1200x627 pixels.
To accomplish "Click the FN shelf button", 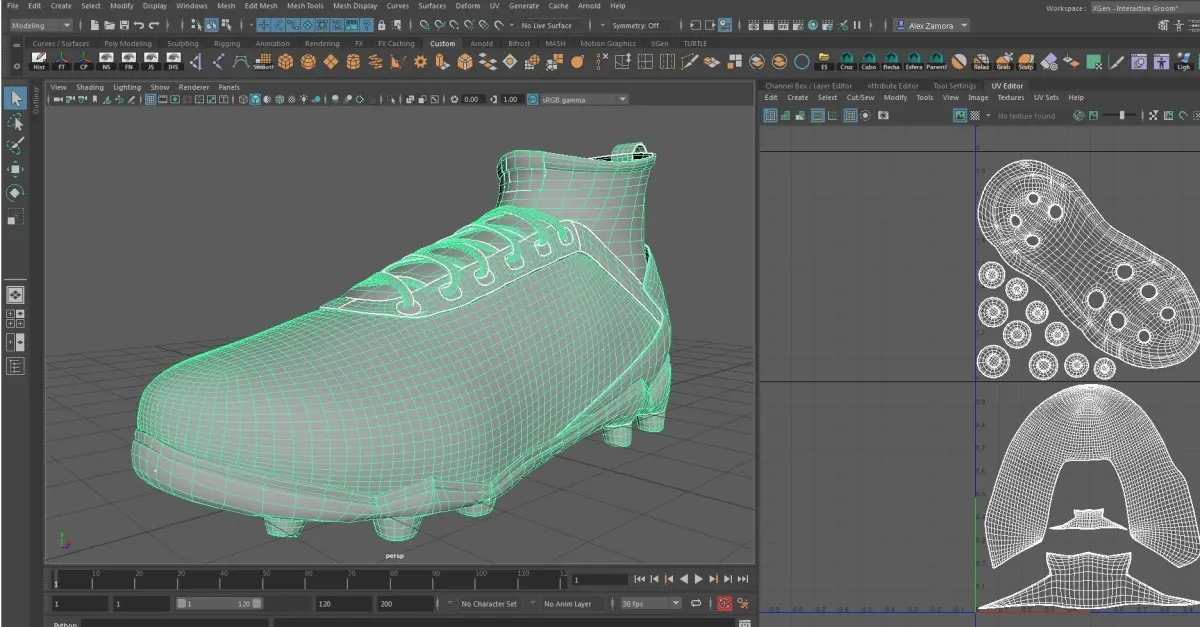I will click(129, 62).
